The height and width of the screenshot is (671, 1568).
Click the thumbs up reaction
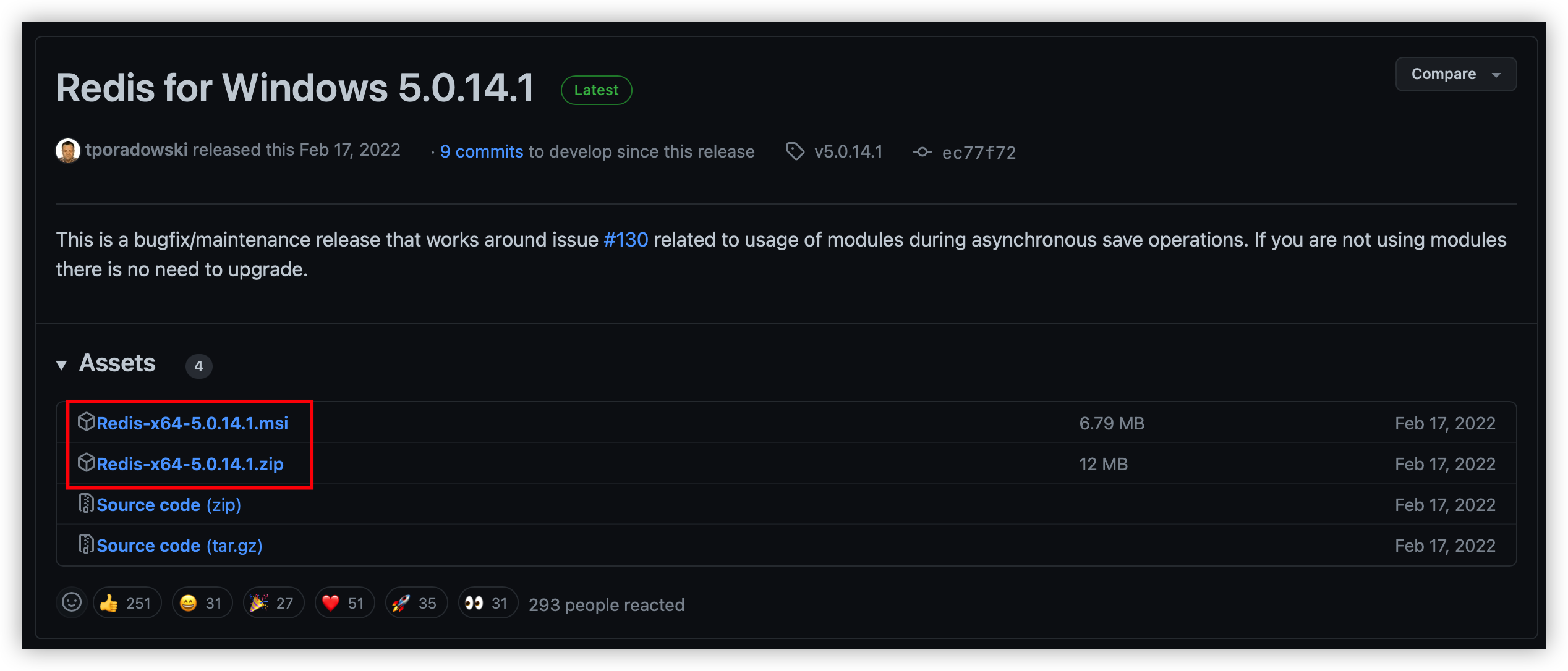tap(127, 603)
